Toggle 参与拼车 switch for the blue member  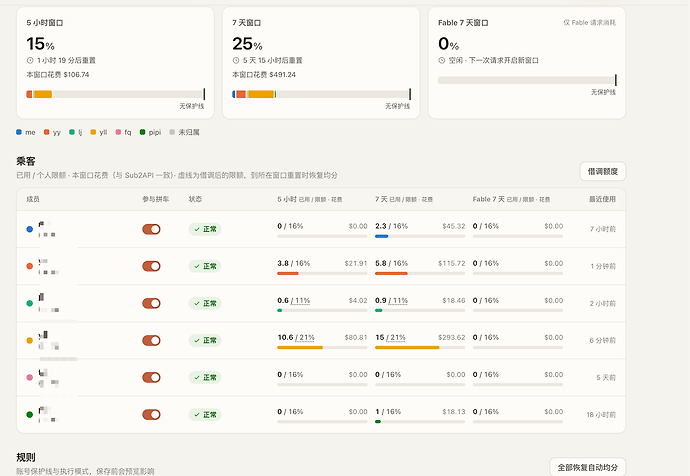151,229
